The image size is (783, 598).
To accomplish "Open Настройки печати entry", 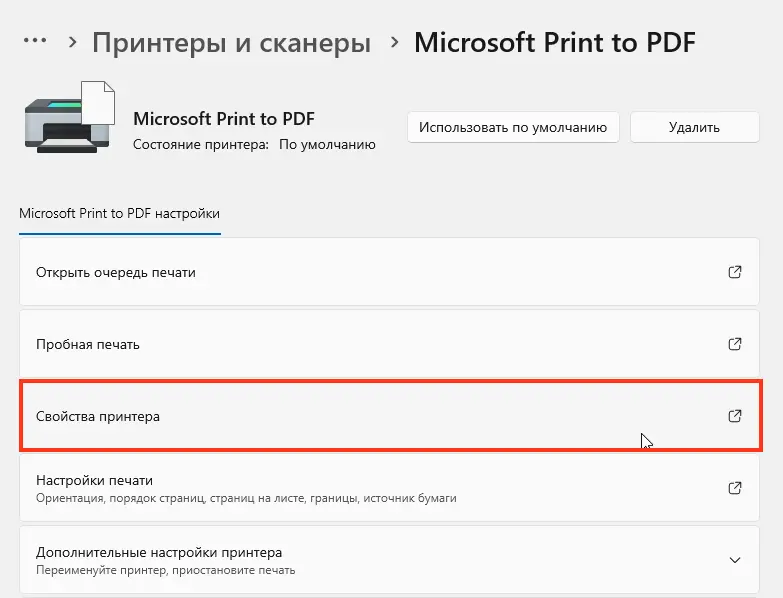I will (x=389, y=488).
